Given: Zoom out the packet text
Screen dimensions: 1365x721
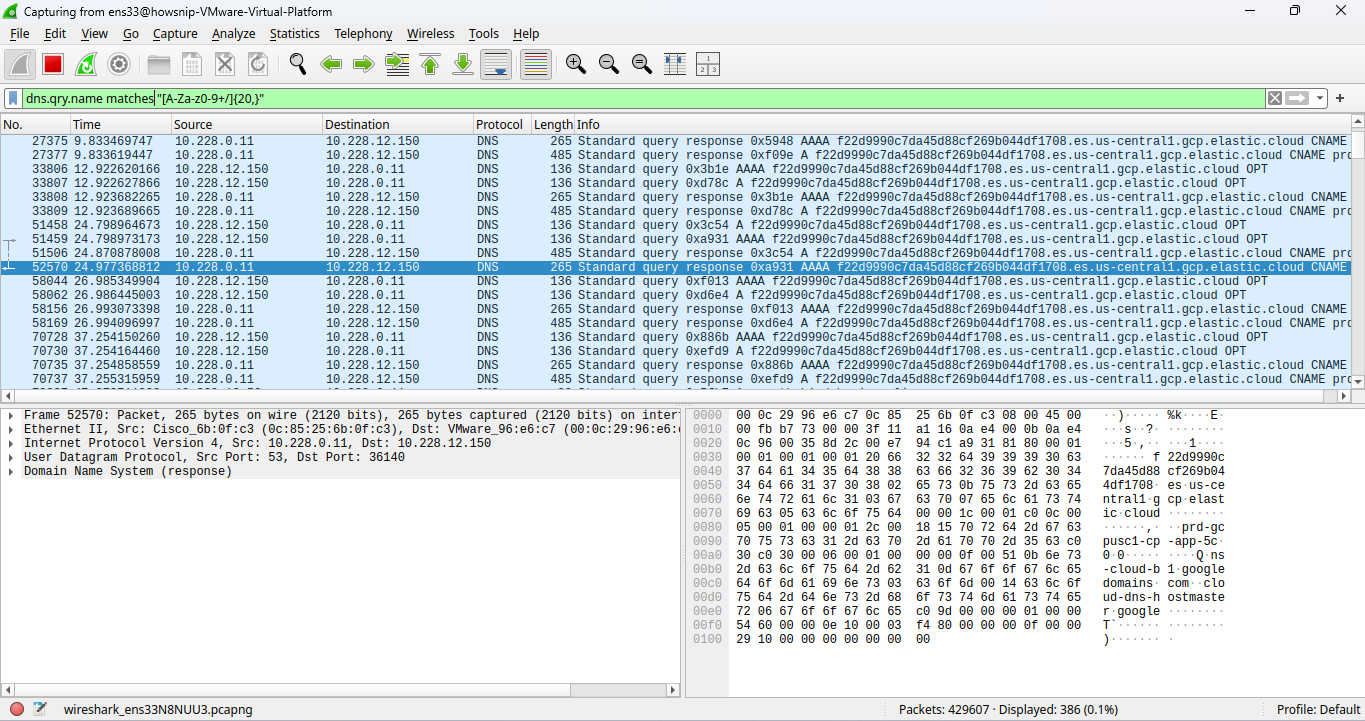Looking at the screenshot, I should pyautogui.click(x=608, y=64).
